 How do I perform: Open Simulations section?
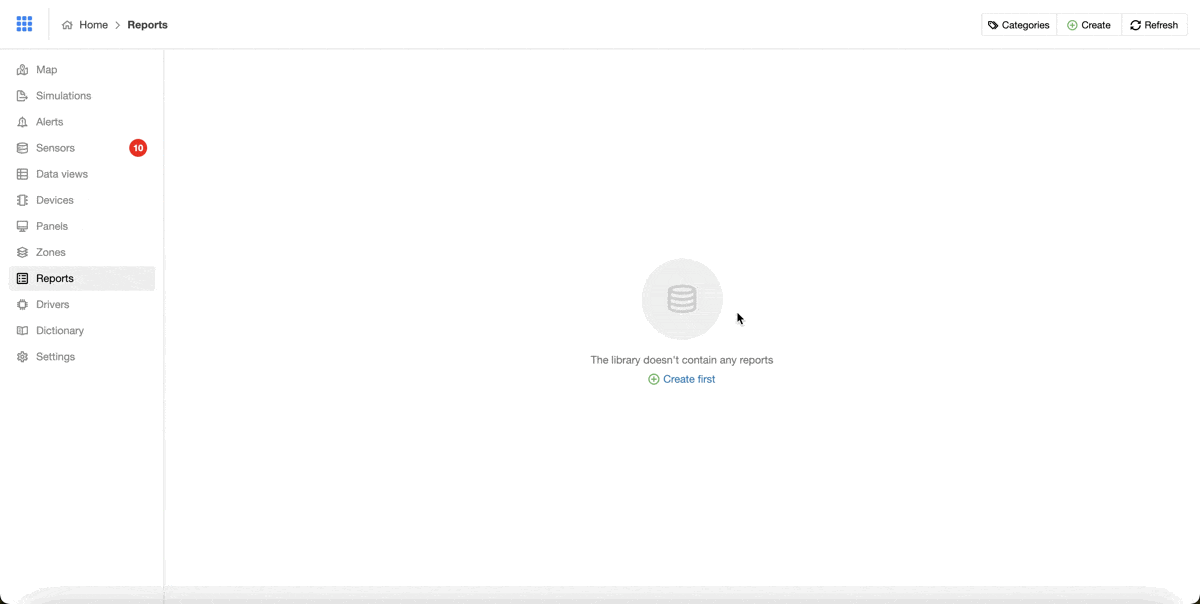82,96
